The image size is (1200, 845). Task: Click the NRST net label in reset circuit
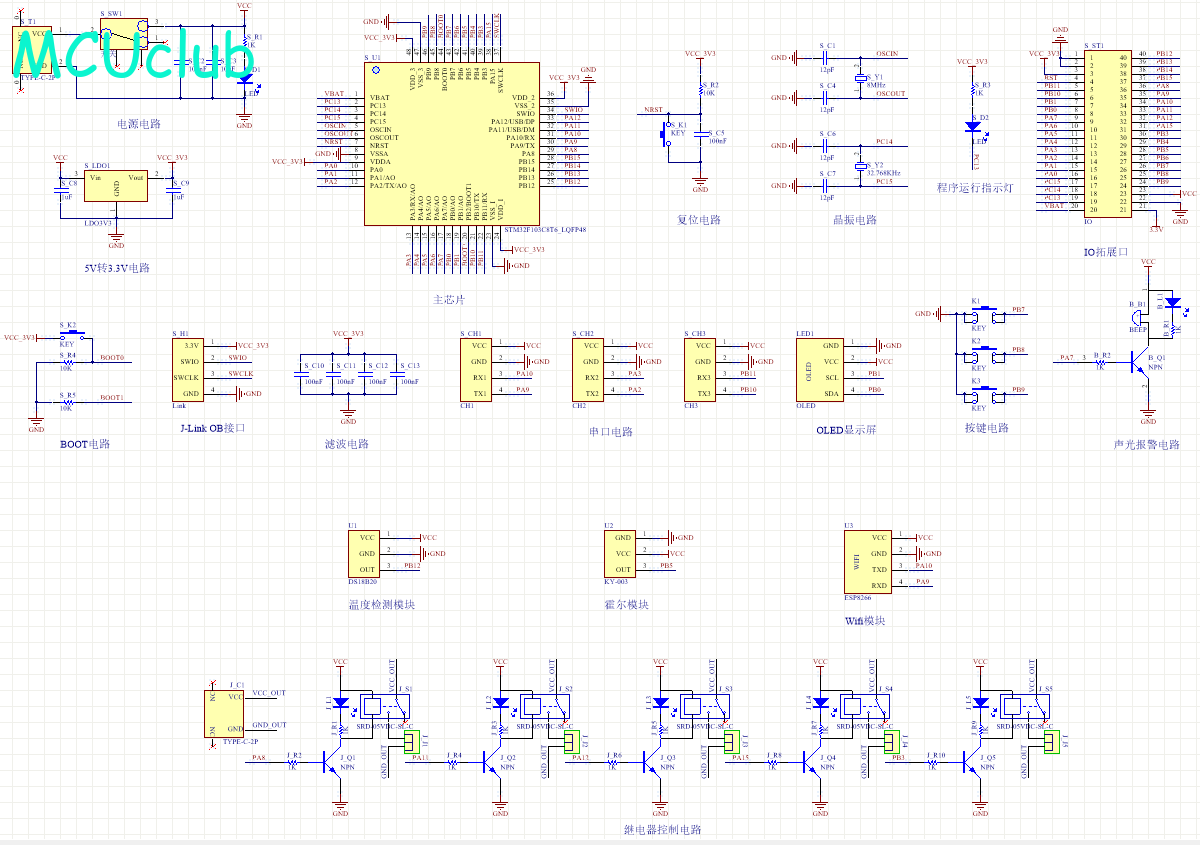[x=653, y=110]
